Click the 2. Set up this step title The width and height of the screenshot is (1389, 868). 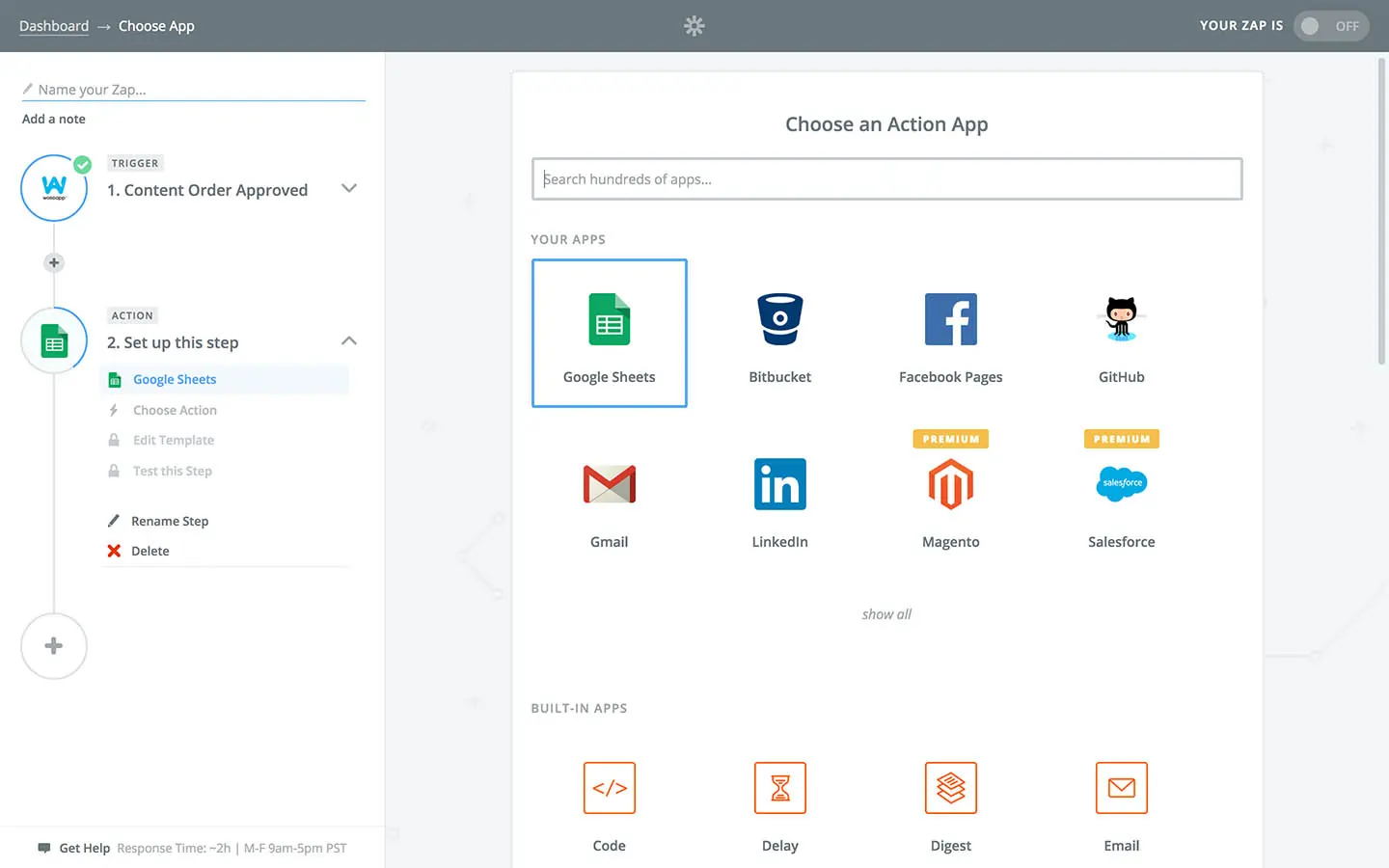coord(173,342)
